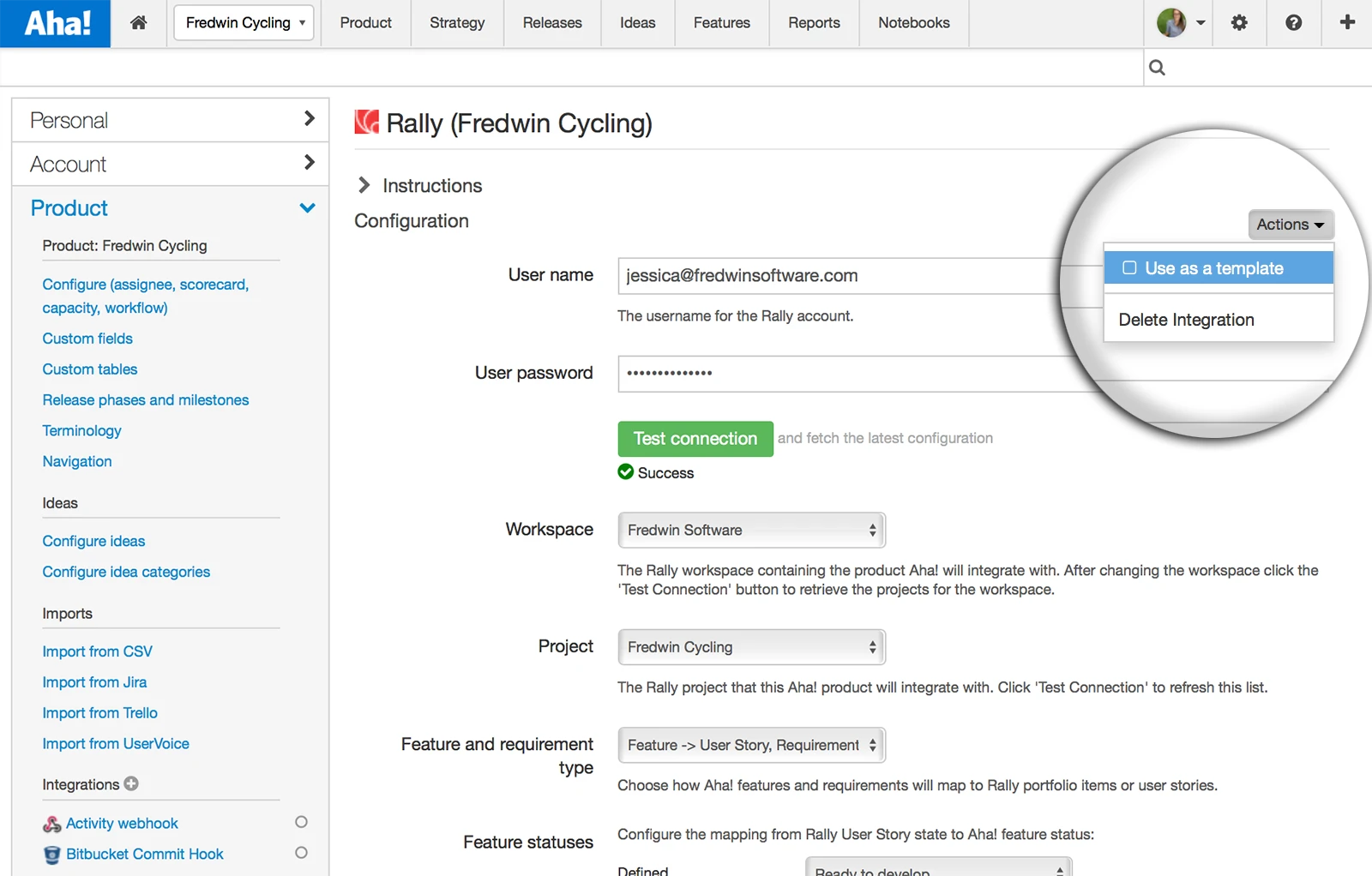The image size is (1372, 876).
Task: Click the search magnifier icon
Action: point(1157,68)
